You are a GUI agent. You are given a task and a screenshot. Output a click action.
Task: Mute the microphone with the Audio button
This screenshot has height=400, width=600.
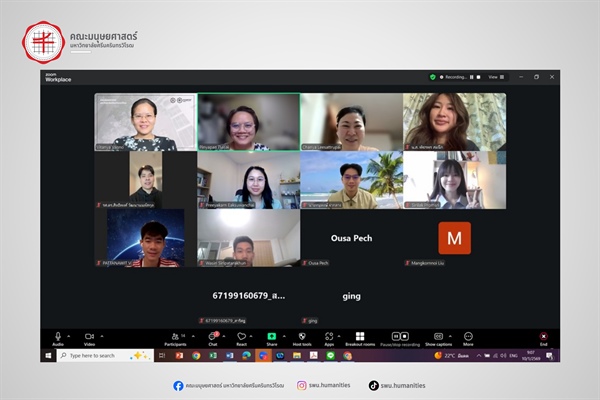coord(58,337)
